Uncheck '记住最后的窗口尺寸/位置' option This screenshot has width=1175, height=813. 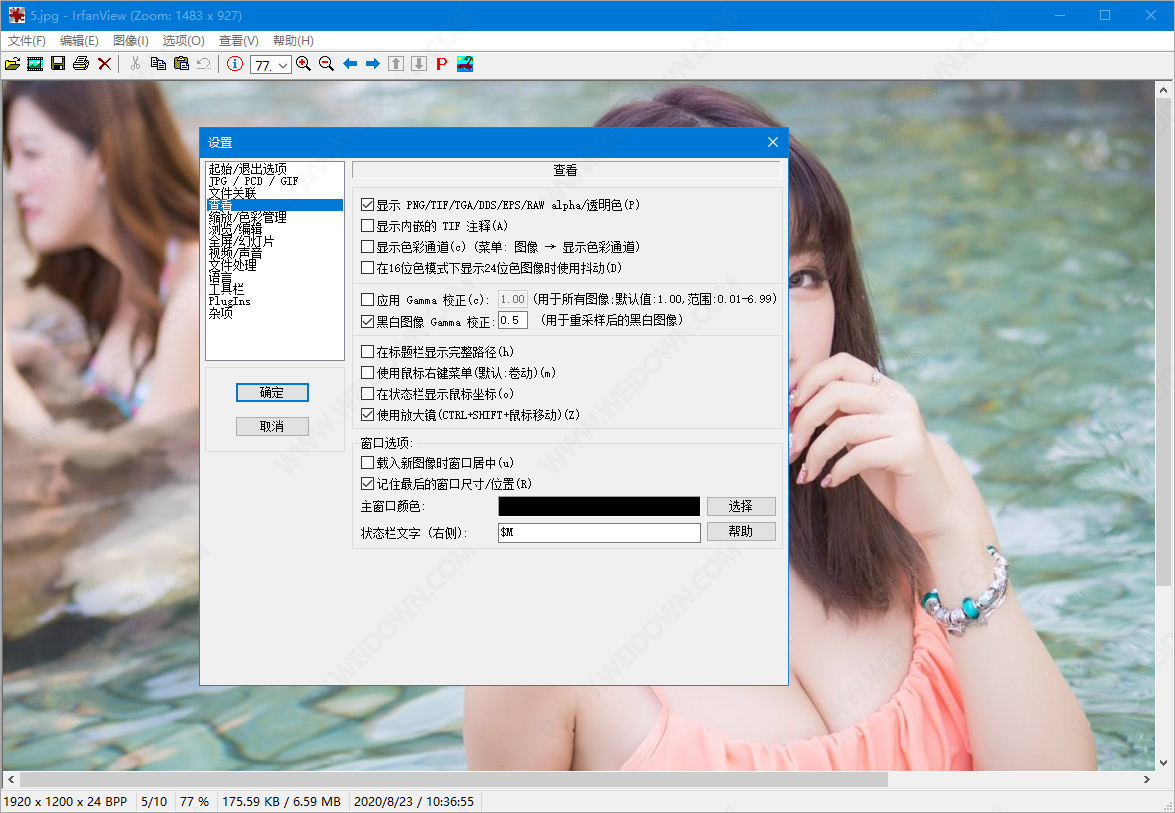click(x=368, y=484)
